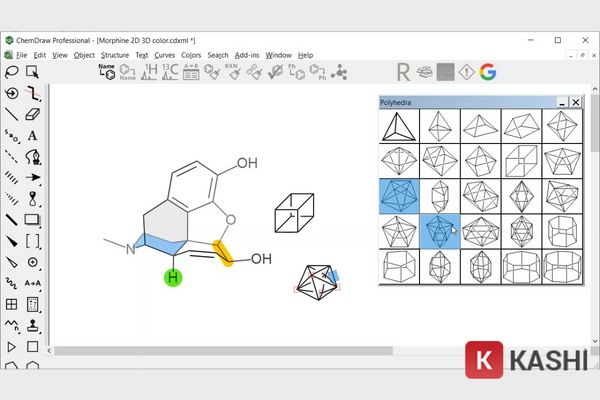Predict 13C NMR shifts
600x400 pixels.
tap(170, 72)
